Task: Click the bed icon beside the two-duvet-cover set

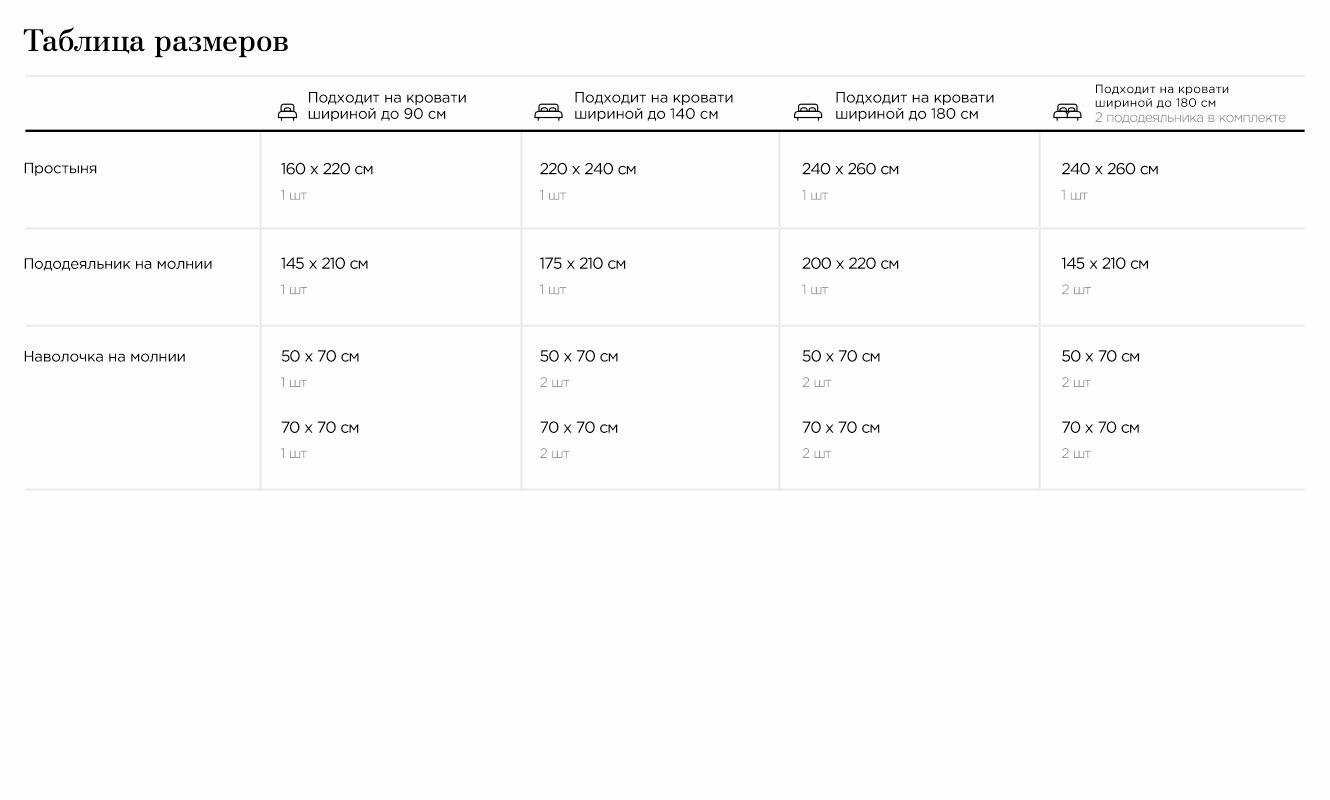Action: click(x=1067, y=111)
